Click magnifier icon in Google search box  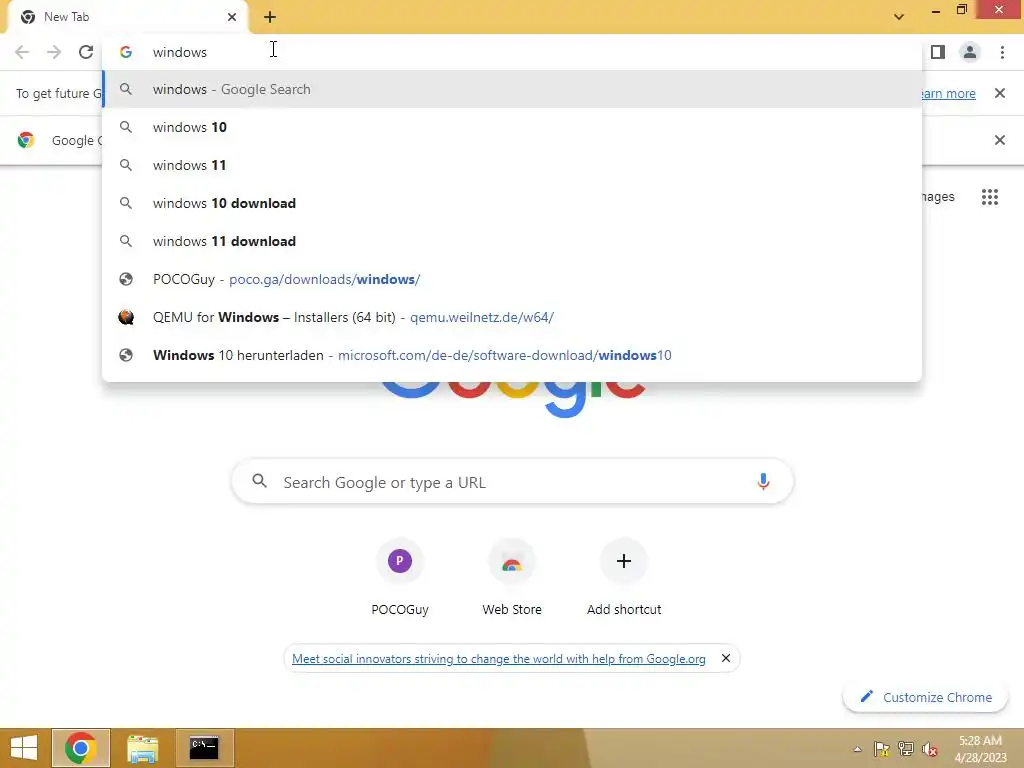coord(259,481)
